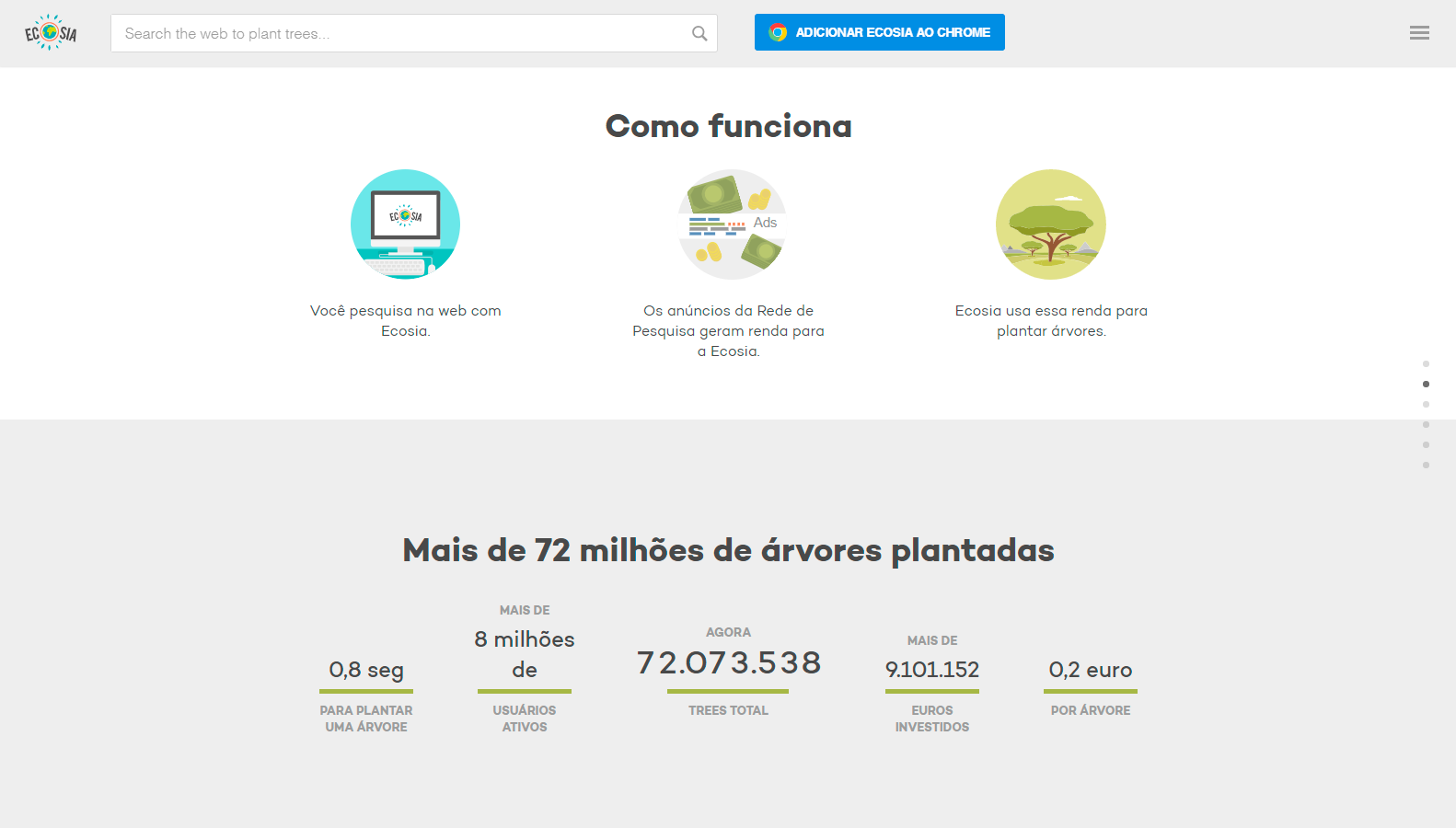Click 'Mais de 72 milhões de árvores plantadas' heading
The height and width of the screenshot is (828, 1456).
pos(728,550)
